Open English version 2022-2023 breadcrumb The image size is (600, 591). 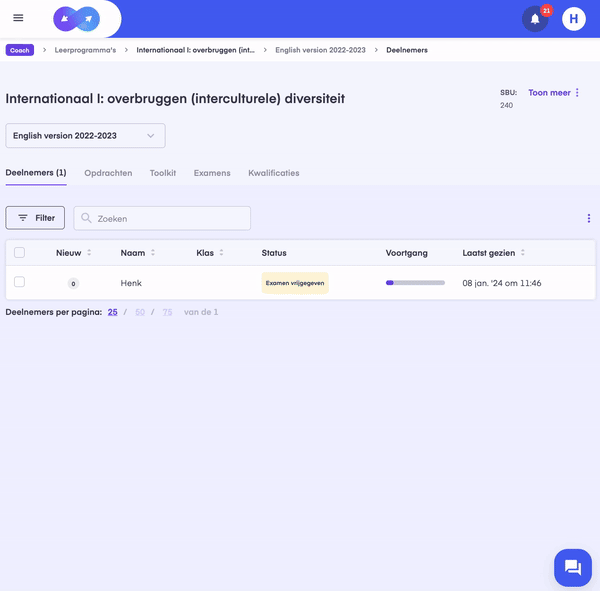pyautogui.click(x=320, y=50)
